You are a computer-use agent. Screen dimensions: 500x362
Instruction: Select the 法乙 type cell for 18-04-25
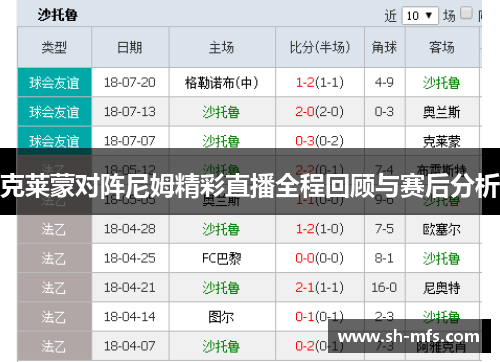(x=54, y=258)
